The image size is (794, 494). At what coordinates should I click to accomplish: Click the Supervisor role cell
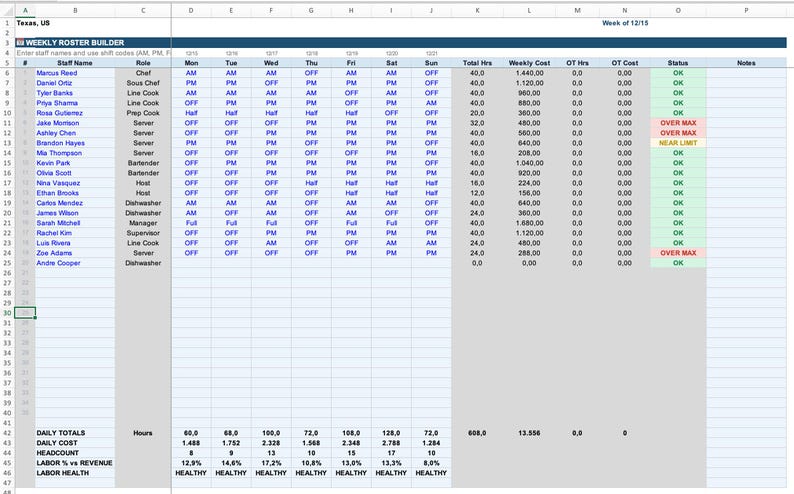pos(143,233)
